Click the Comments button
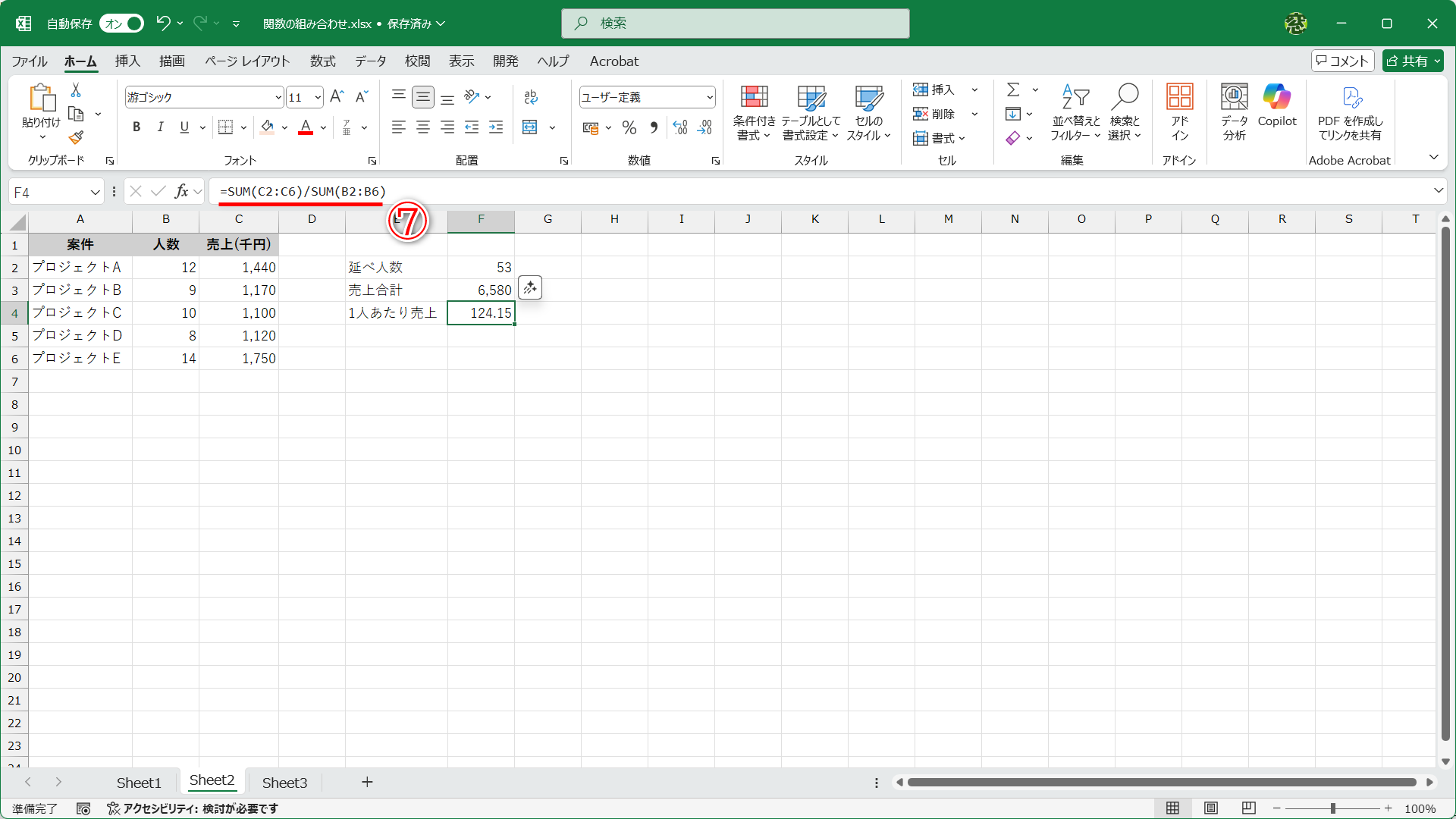 tap(1342, 61)
